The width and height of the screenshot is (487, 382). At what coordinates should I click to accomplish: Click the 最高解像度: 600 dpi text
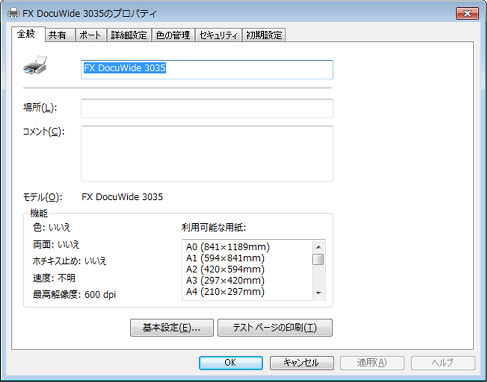coord(74,295)
